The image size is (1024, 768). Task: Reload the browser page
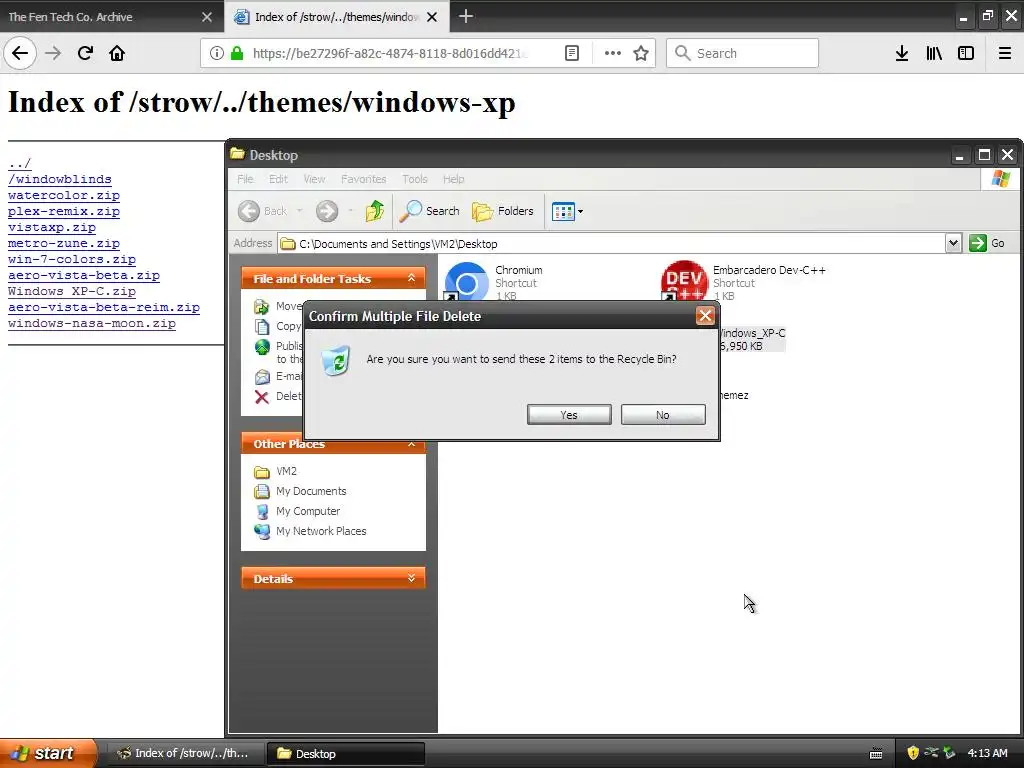(x=85, y=53)
